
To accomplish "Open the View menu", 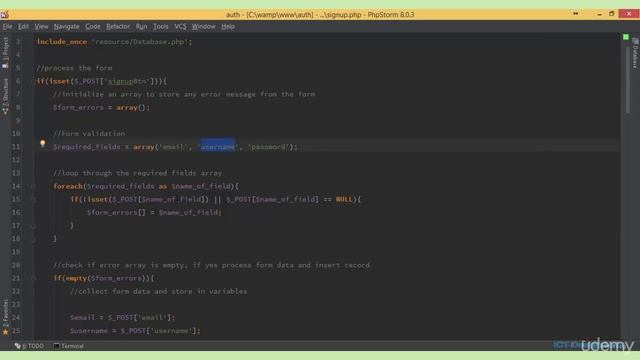I will [x=41, y=27].
